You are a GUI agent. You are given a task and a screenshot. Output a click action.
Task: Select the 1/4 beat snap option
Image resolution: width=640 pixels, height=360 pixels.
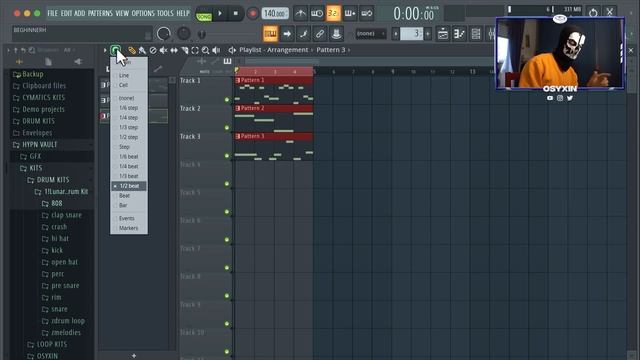[129, 167]
